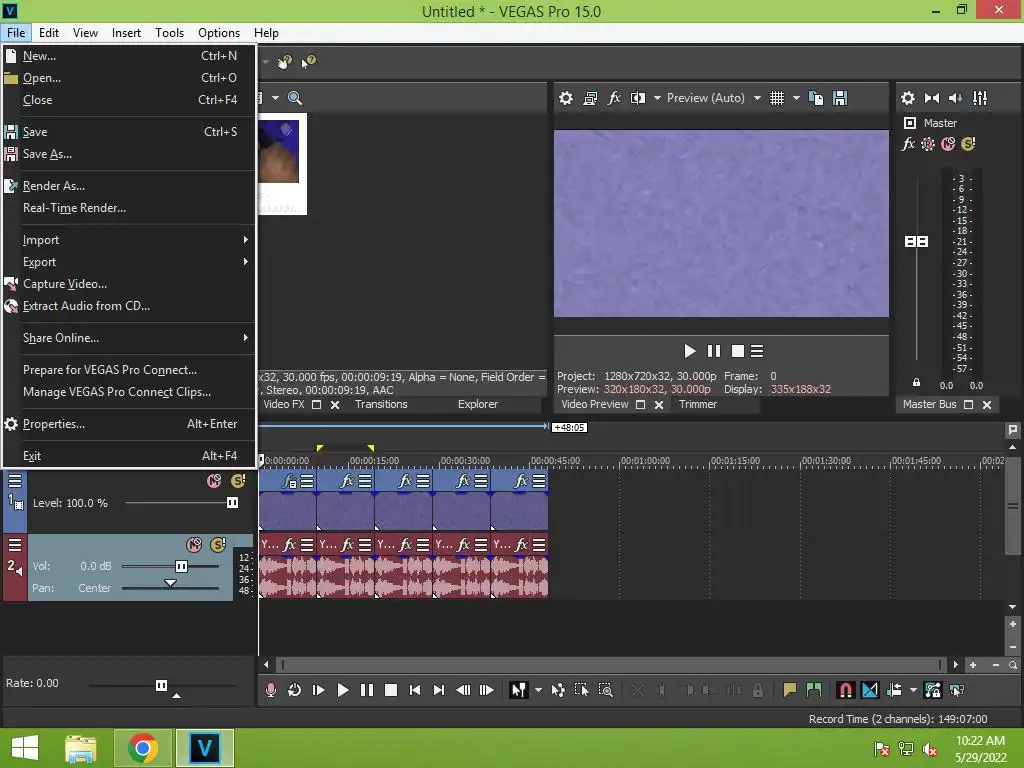This screenshot has width=1024, height=768.
Task: Toggle Enable Snapping magnet icon
Action: pos(845,690)
